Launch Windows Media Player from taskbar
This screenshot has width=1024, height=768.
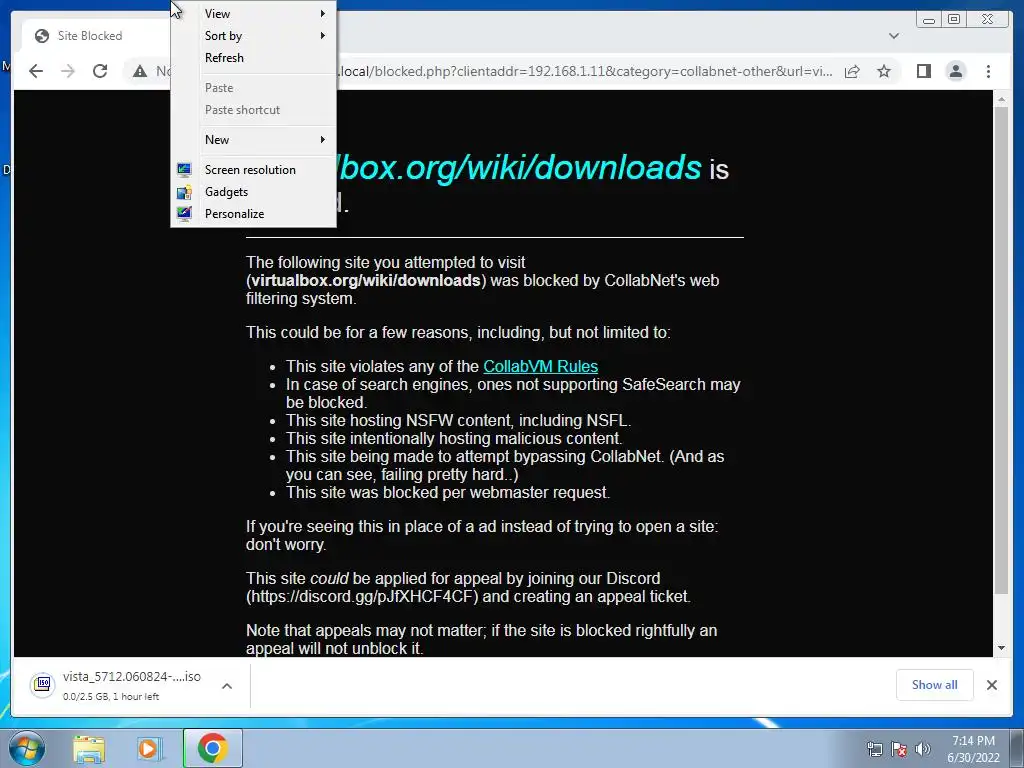150,749
